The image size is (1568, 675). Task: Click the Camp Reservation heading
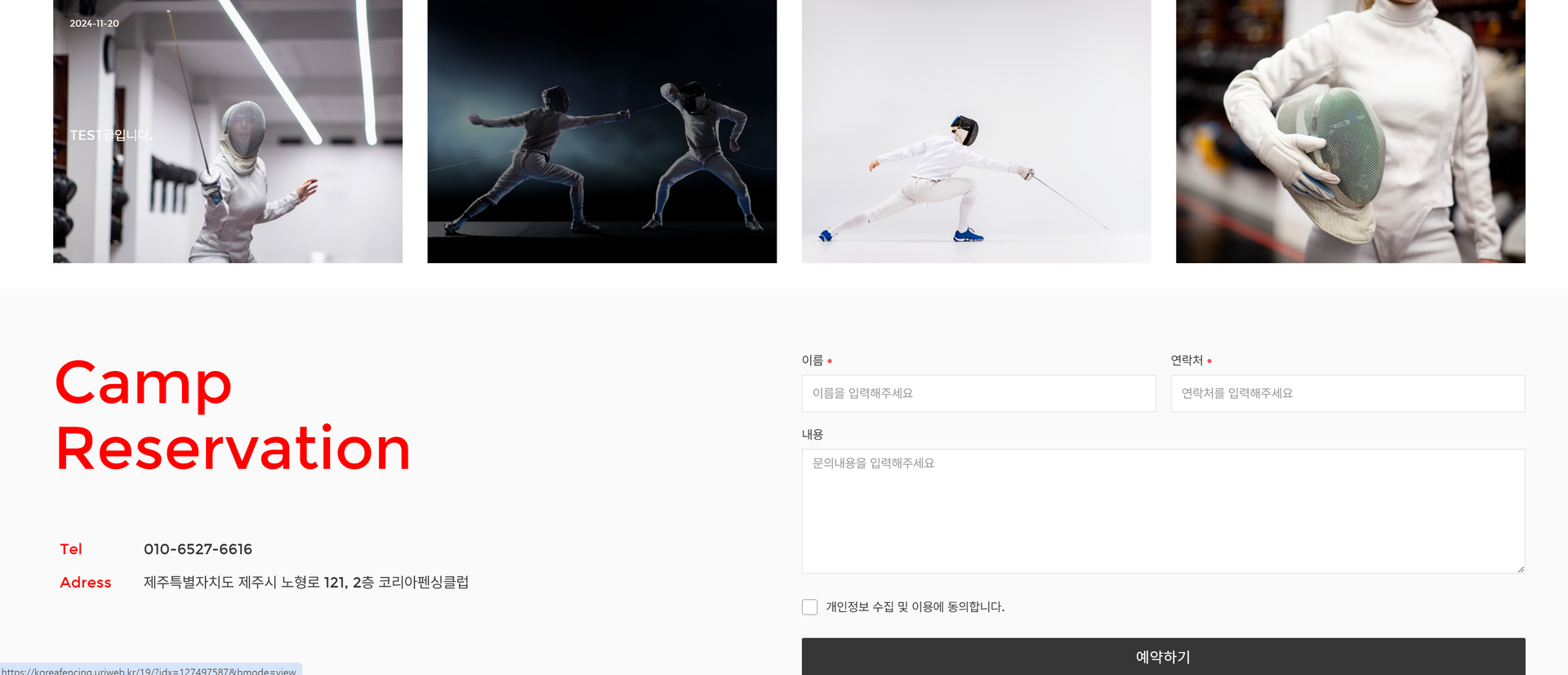[x=233, y=415]
